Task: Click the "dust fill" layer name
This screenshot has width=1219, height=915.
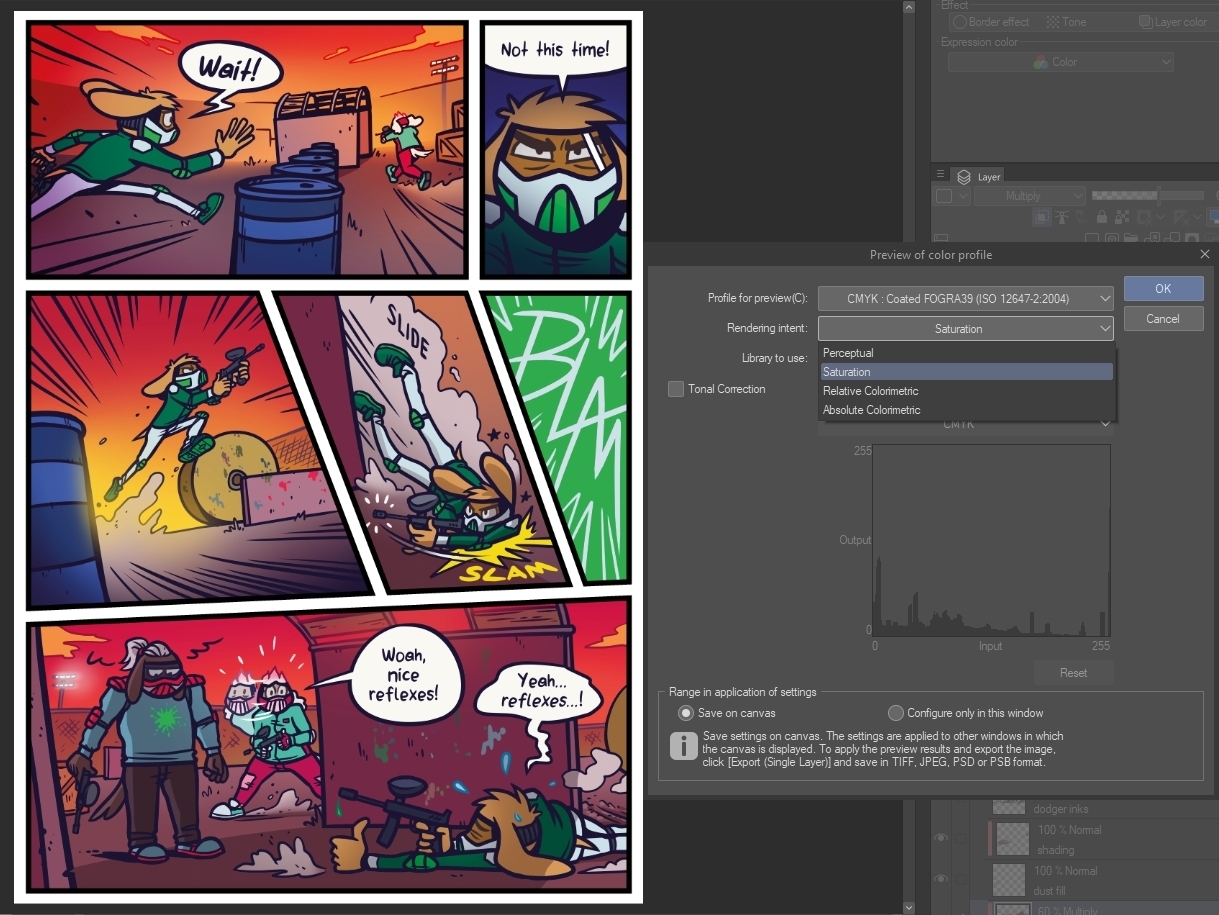Action: pyautogui.click(x=1052, y=891)
